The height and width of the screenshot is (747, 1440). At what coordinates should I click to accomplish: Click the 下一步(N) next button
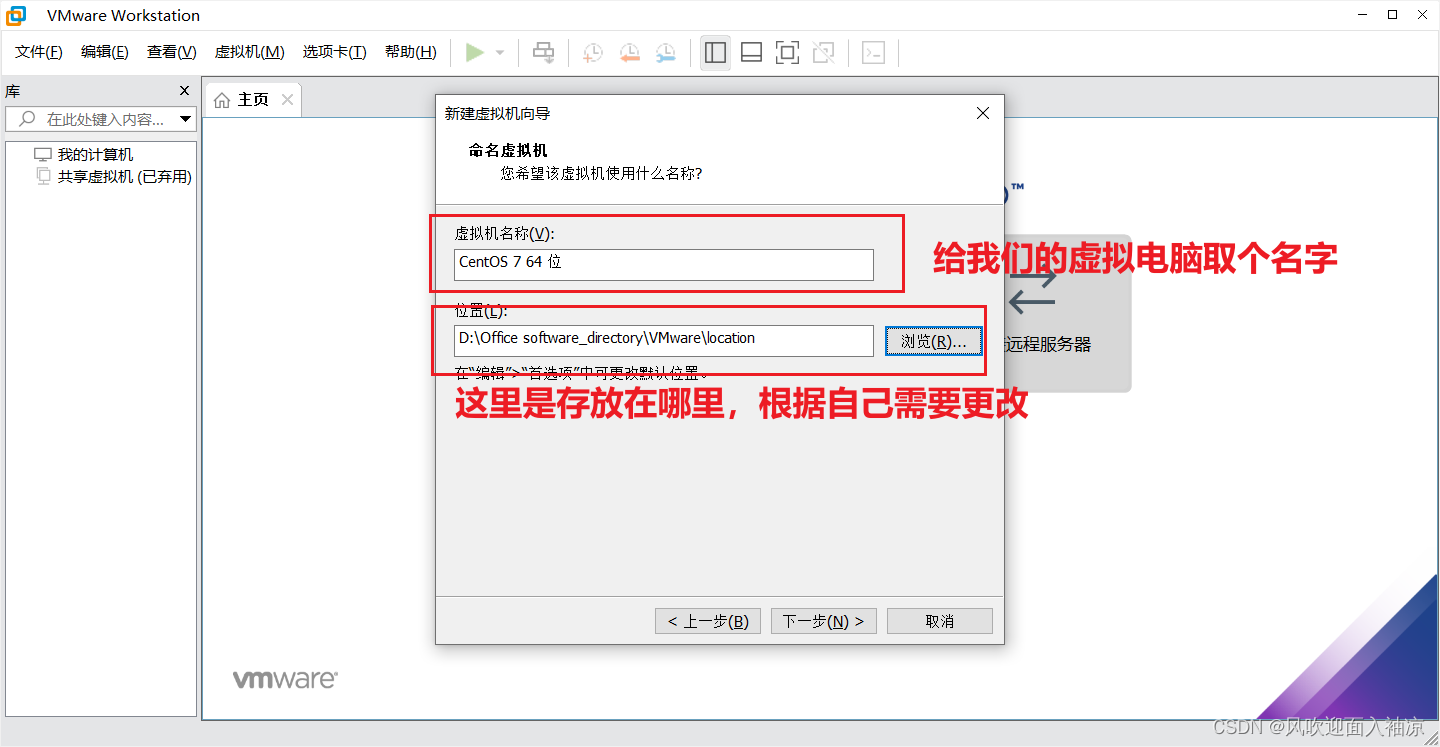tap(824, 621)
